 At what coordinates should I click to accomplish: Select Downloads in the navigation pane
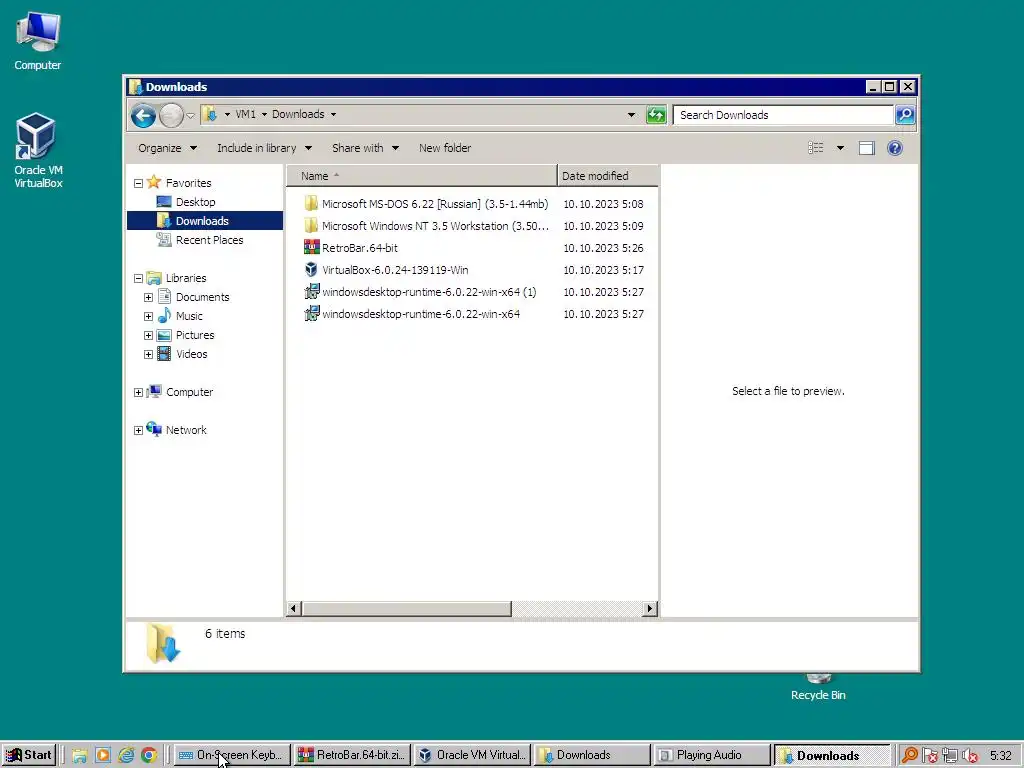[x=202, y=221]
